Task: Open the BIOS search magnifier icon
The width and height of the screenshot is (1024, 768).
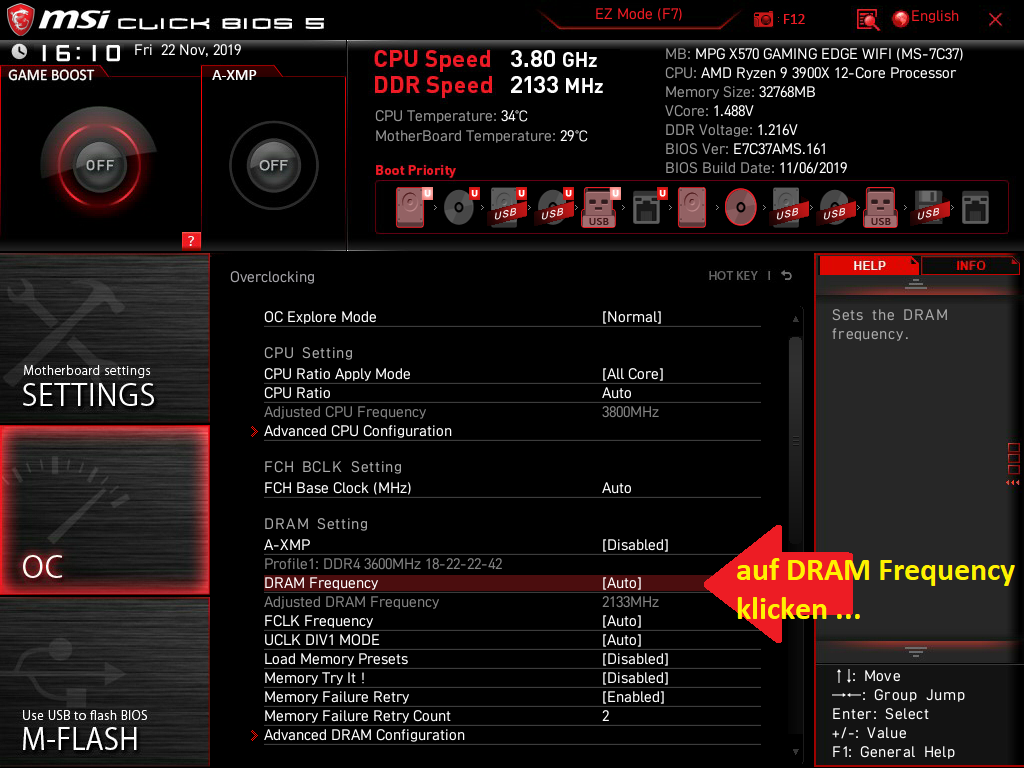Action: [x=867, y=20]
